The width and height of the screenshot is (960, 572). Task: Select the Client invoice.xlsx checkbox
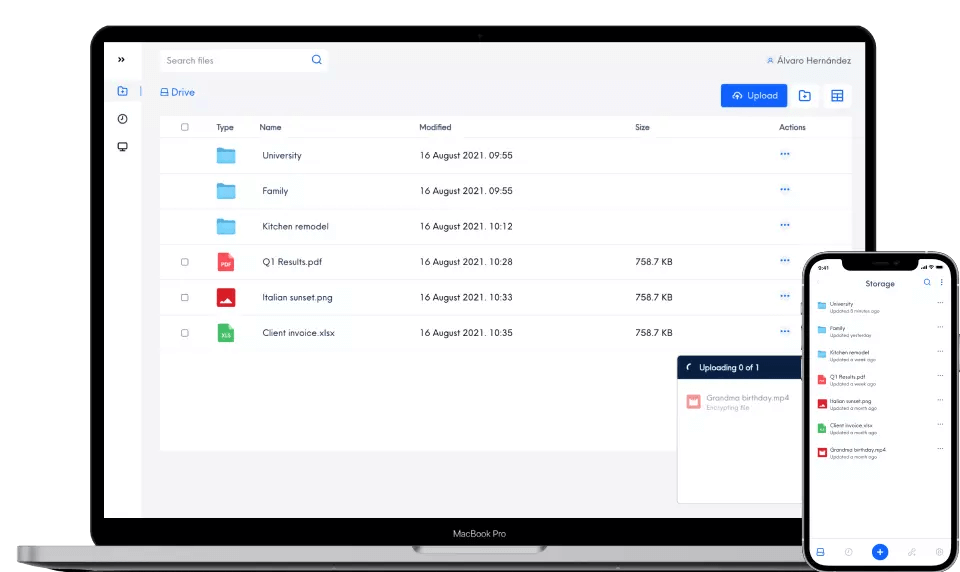coord(184,333)
